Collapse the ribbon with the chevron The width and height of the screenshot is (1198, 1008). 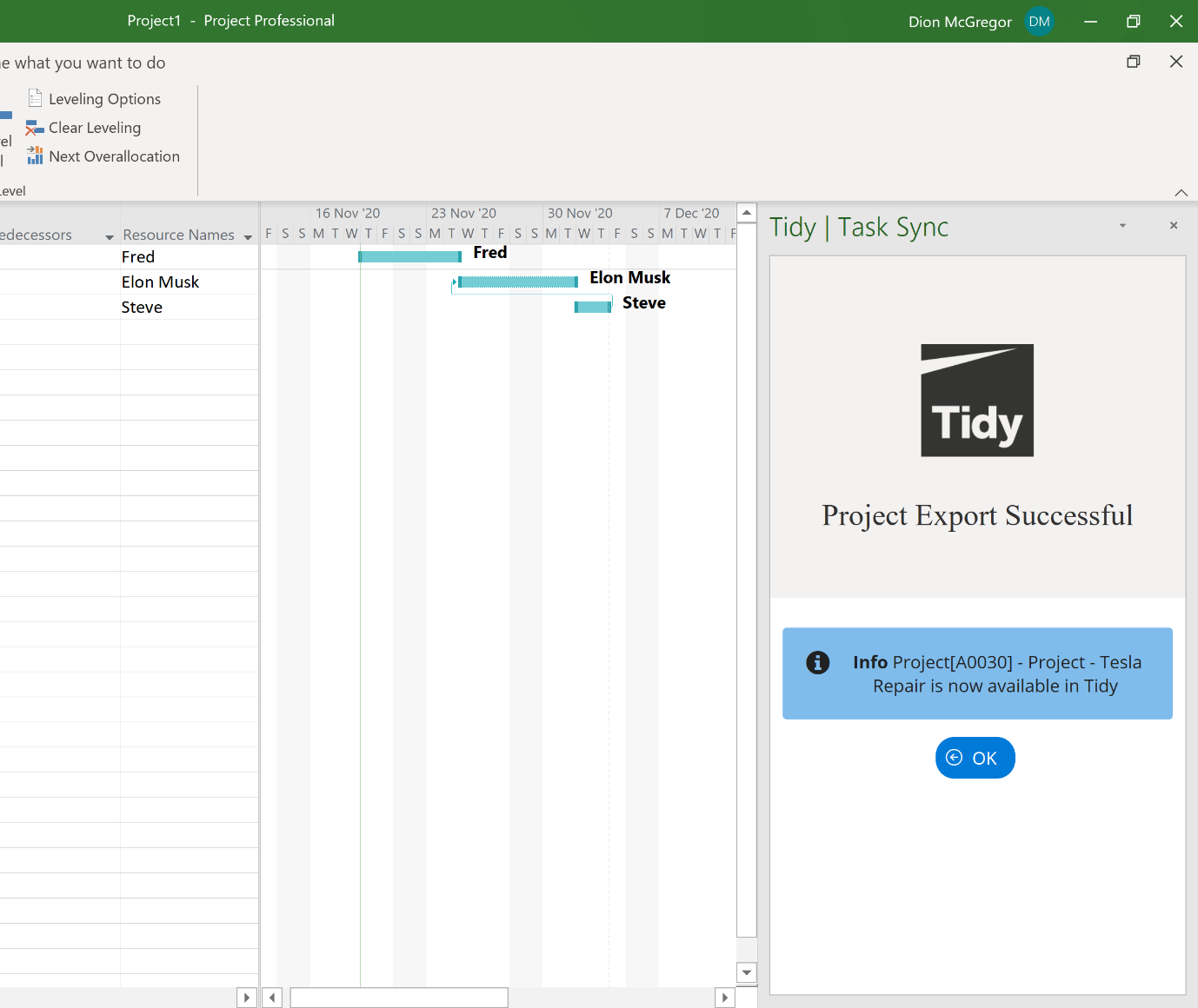[1181, 192]
